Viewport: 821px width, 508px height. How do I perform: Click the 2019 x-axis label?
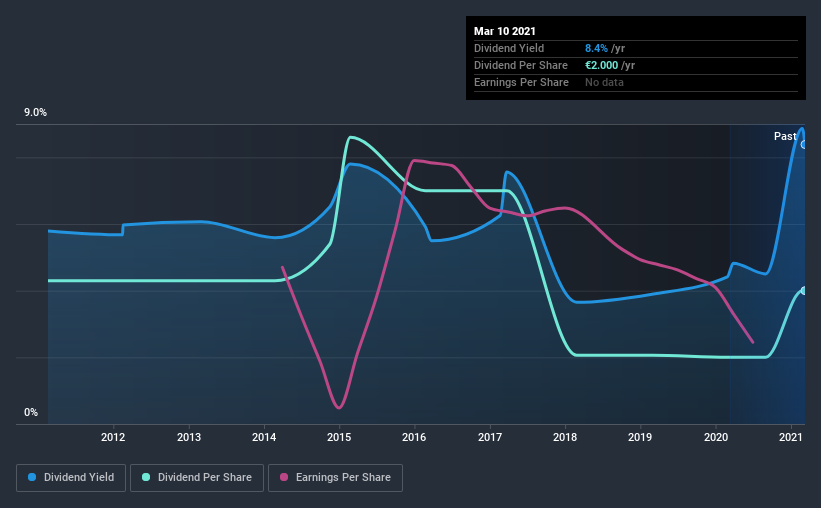tap(640, 437)
